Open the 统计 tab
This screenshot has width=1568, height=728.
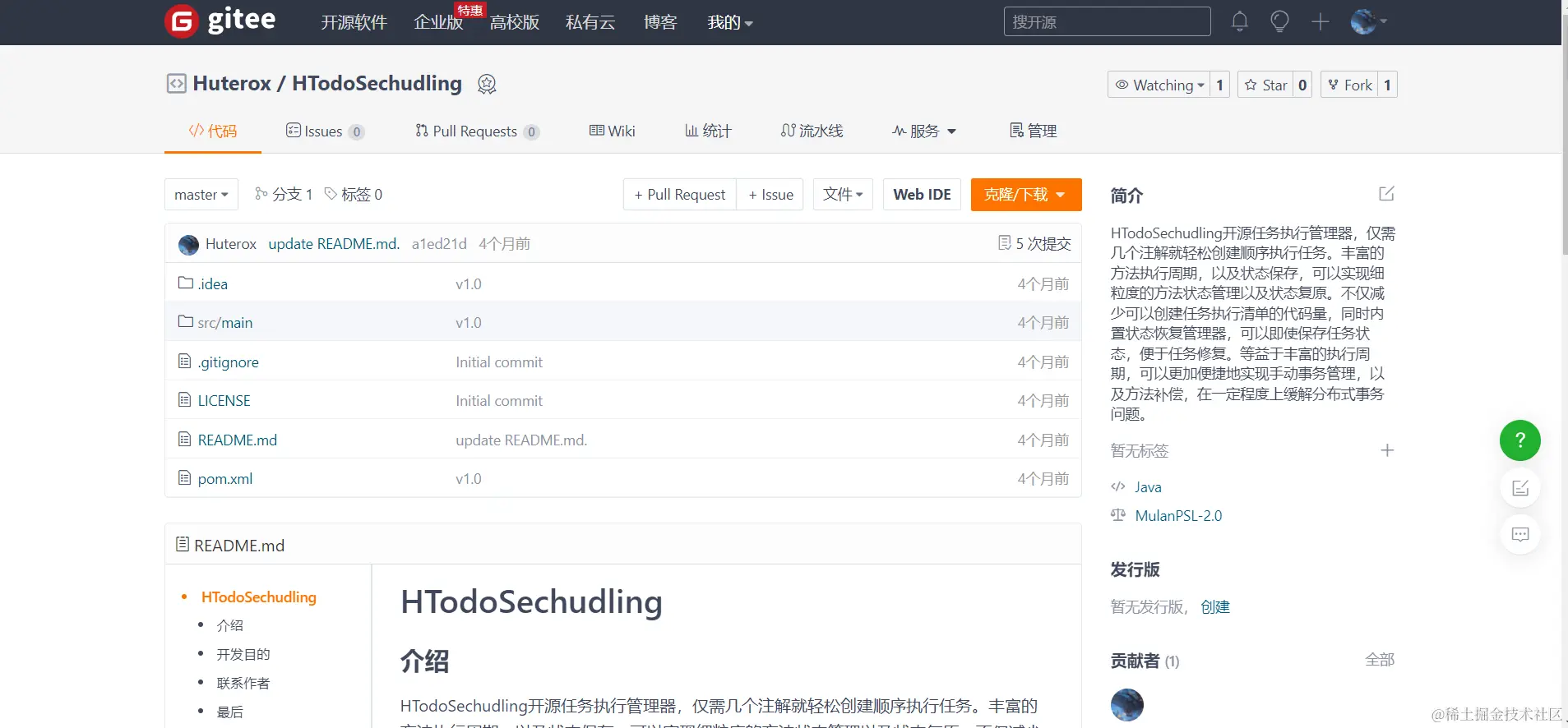[x=708, y=131]
